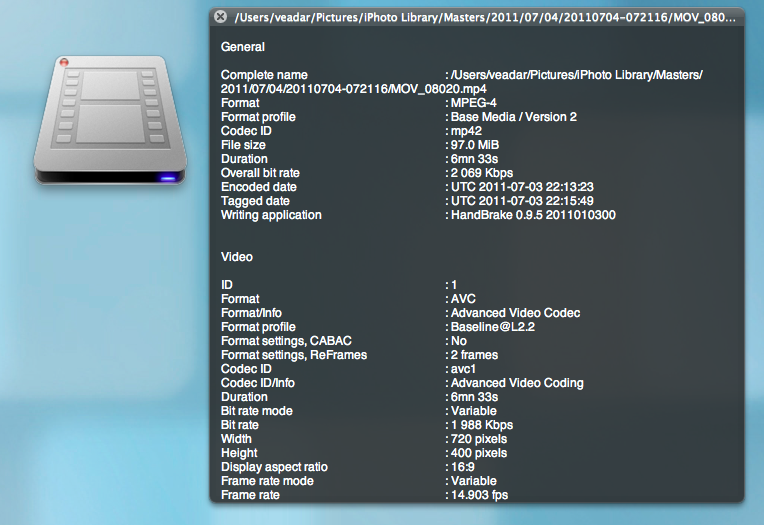
Task: Click the No value for CABAC
Action: (458, 341)
